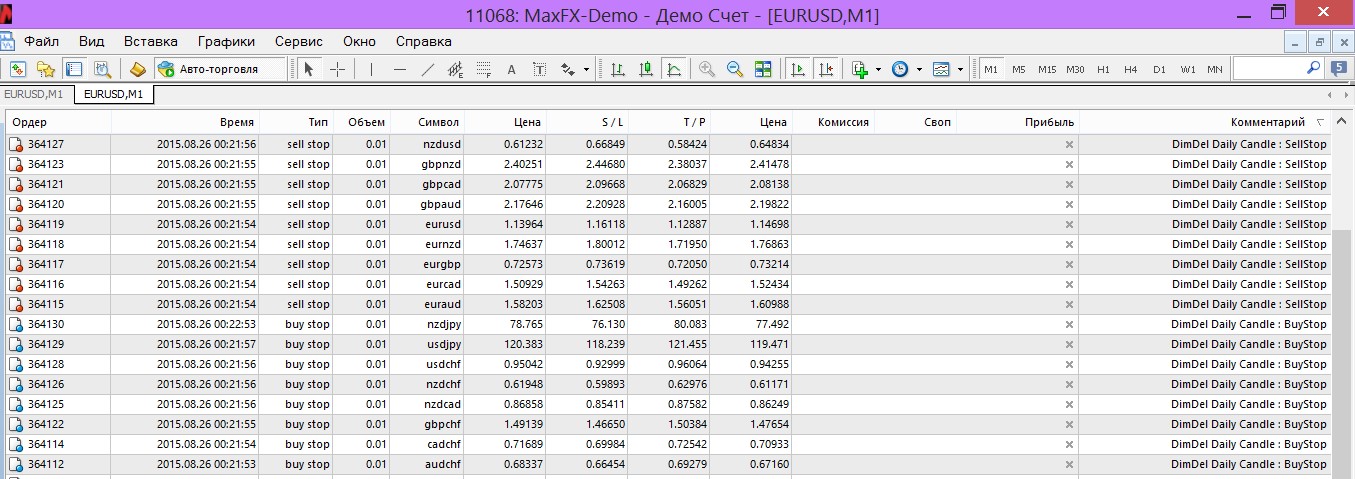Zoom out the chart with the minus magnifier
1355x479 pixels.
pyautogui.click(x=735, y=69)
